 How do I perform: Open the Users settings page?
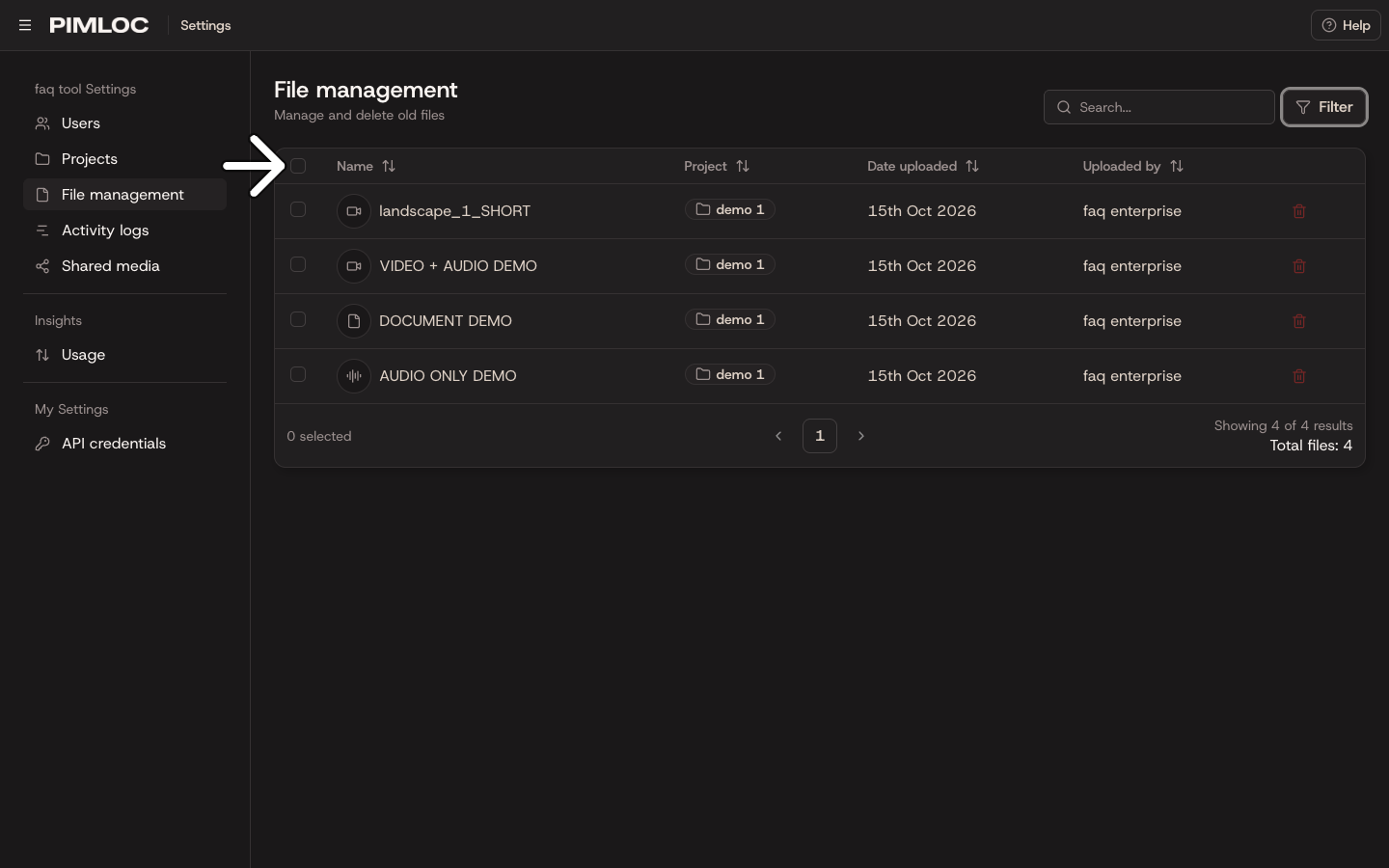pyautogui.click(x=124, y=123)
